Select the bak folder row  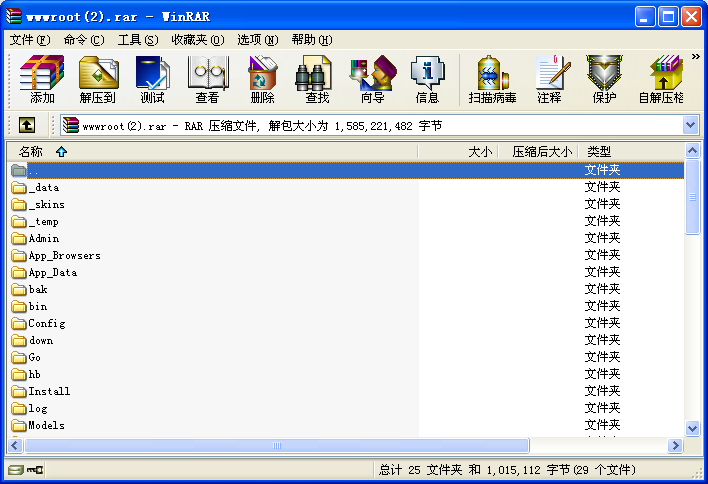point(347,289)
